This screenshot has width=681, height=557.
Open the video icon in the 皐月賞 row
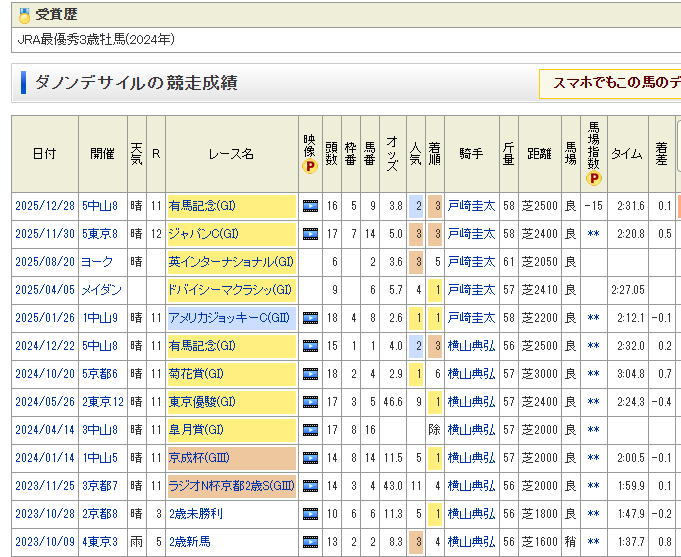[310, 430]
